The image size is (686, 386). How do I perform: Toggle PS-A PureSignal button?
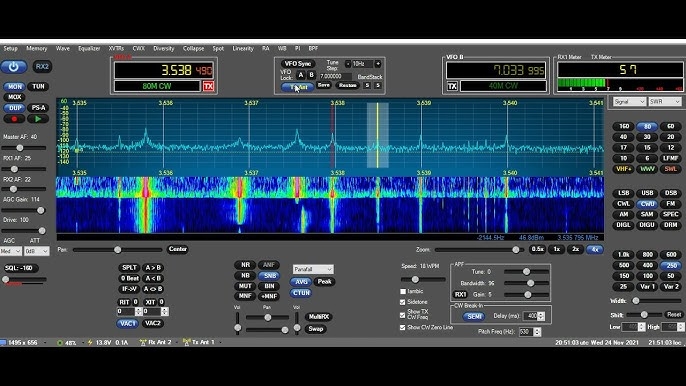point(38,108)
